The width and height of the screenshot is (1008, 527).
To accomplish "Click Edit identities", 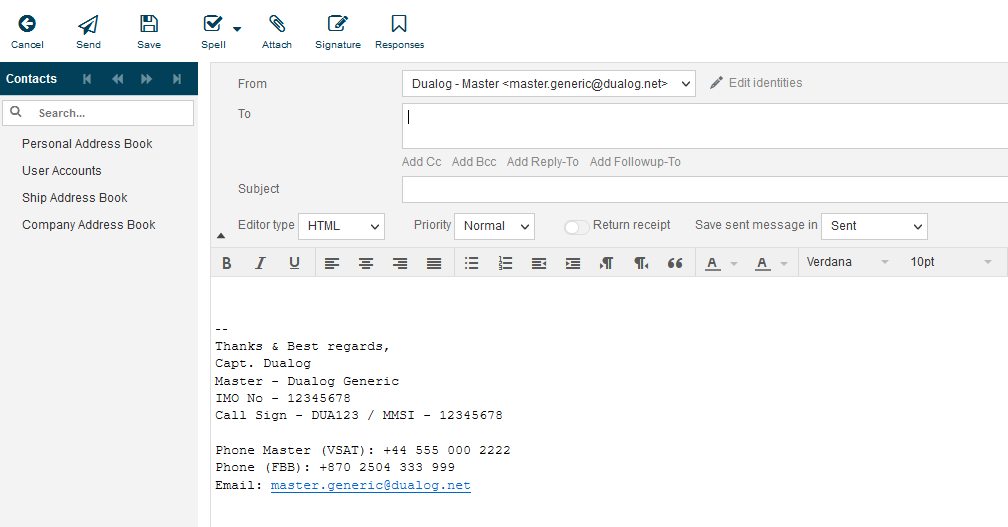I will pos(757,83).
